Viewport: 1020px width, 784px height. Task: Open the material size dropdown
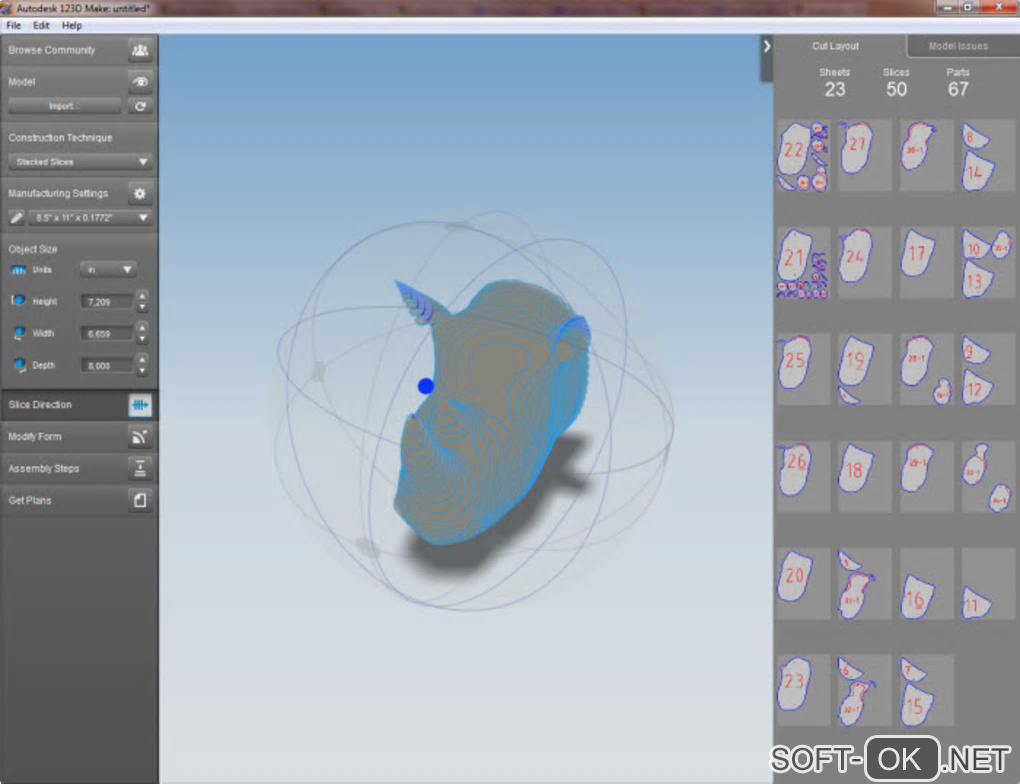90,217
